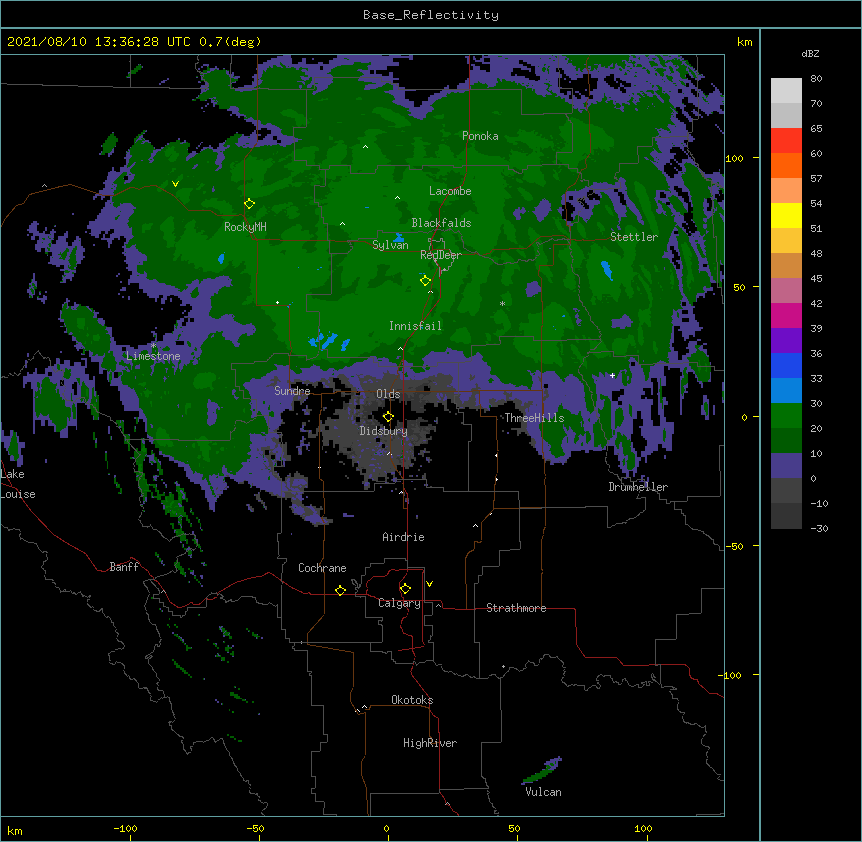Click the Base_Reflectivity title
Image resolution: width=862 pixels, height=842 pixels.
coord(431,15)
